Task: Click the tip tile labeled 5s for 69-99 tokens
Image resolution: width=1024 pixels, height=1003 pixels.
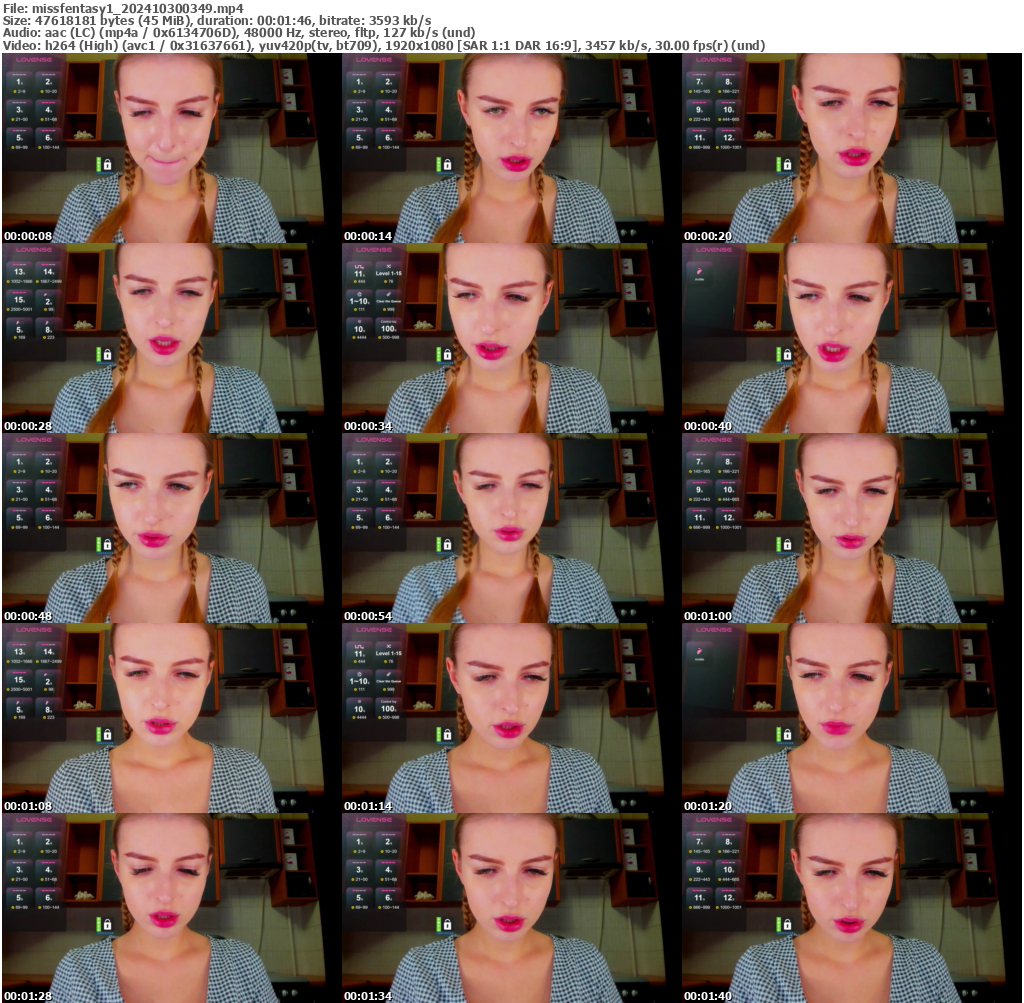Action: pos(18,137)
